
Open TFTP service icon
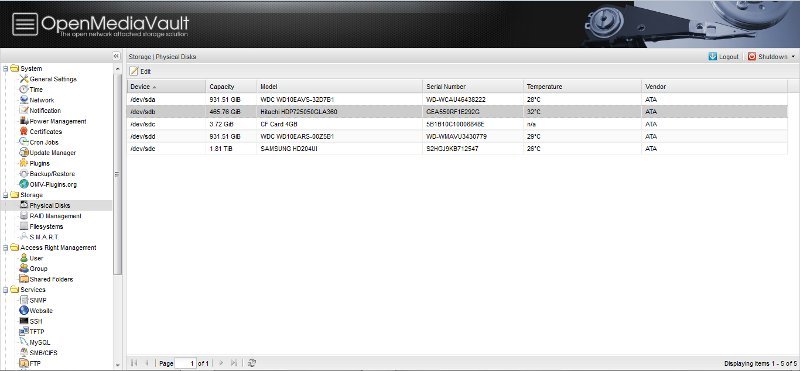tap(23, 332)
